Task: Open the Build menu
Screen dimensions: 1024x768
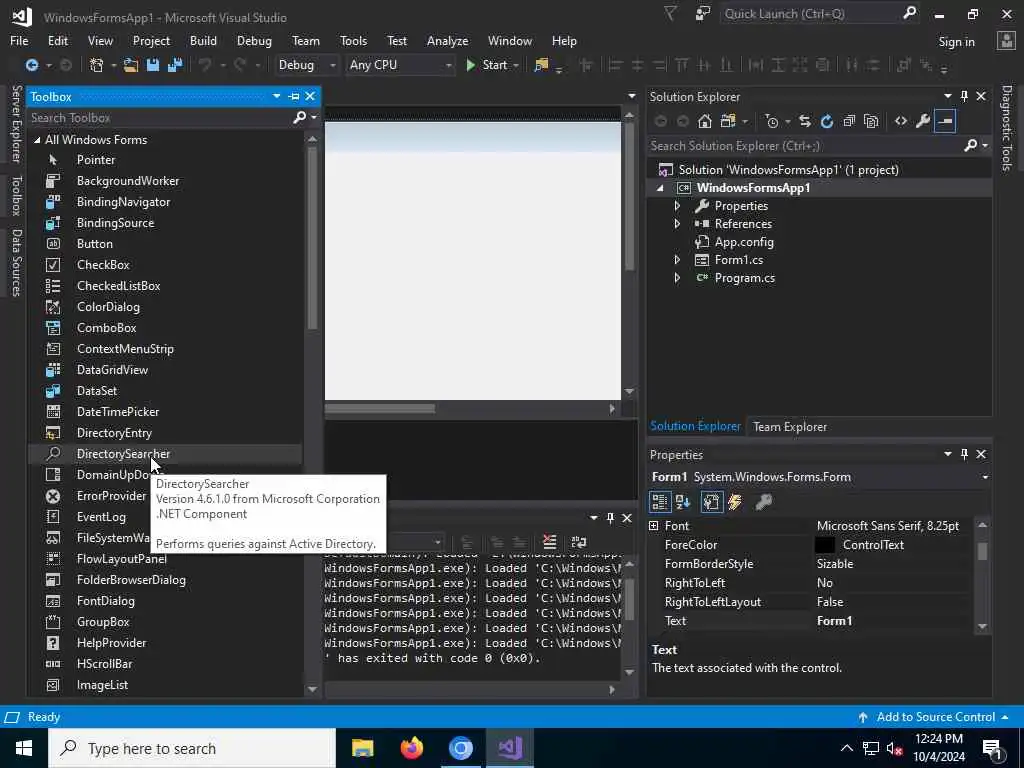Action: 203,41
